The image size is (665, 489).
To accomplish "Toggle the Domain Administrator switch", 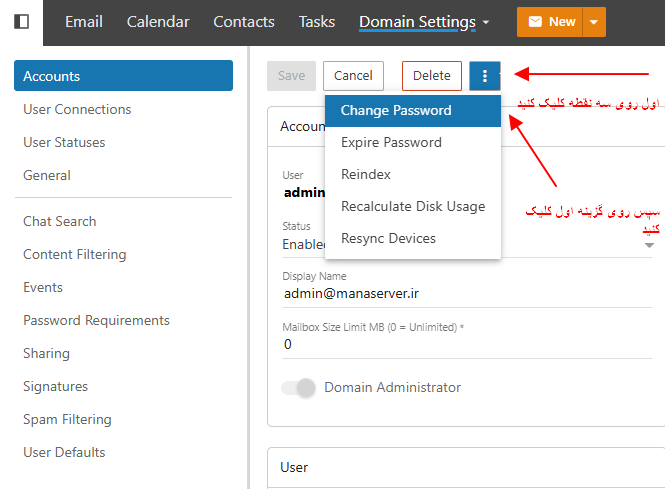I will point(299,387).
